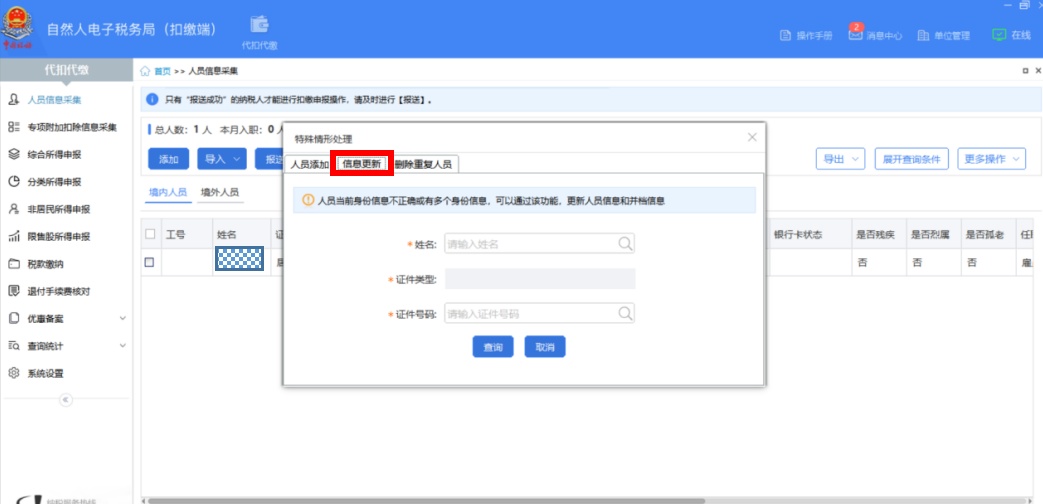Click the 在线 online status indicator
This screenshot has height=504, width=1043.
pos(1011,35)
